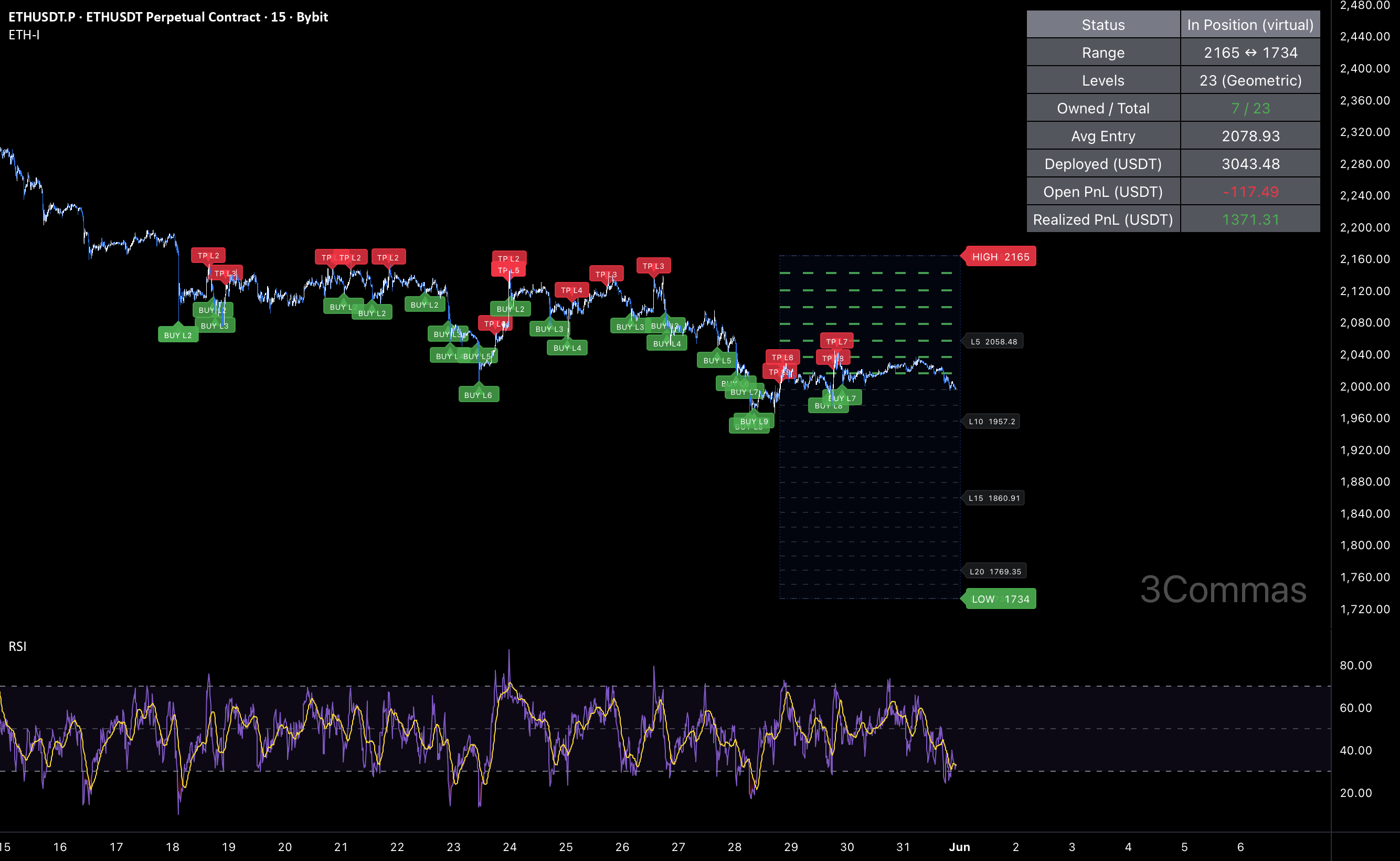
Task: Click the Owned / Total row label
Action: (1103, 108)
